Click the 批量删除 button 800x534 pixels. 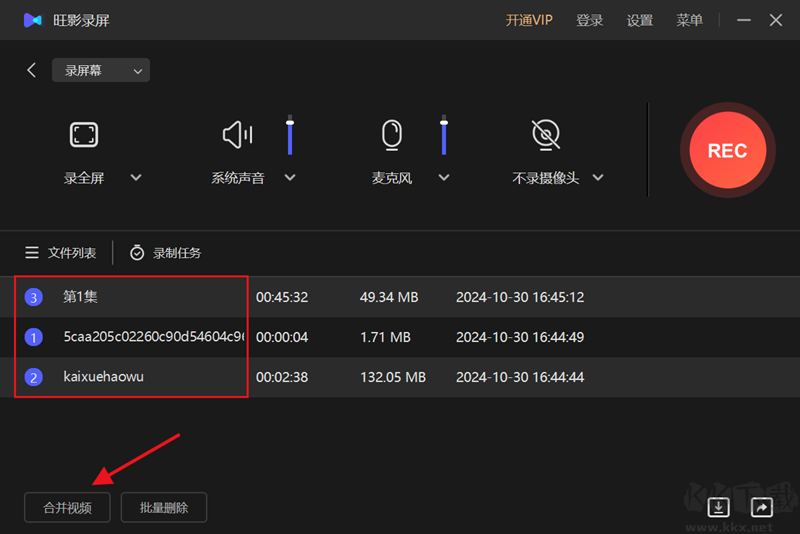point(164,507)
